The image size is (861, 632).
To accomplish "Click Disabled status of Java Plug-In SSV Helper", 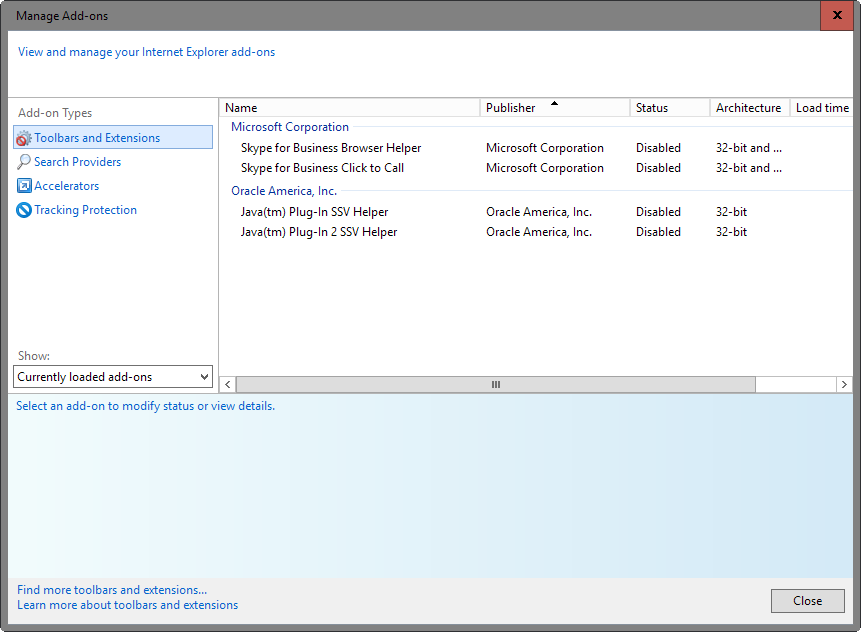I will pyautogui.click(x=658, y=212).
